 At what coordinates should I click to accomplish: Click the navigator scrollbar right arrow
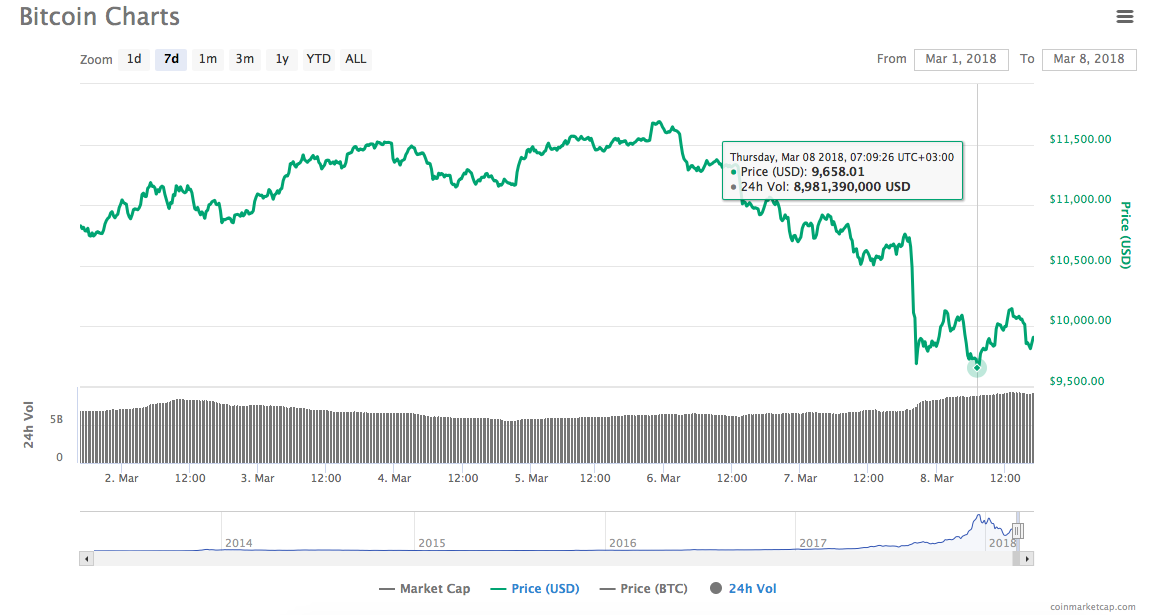(x=1027, y=559)
